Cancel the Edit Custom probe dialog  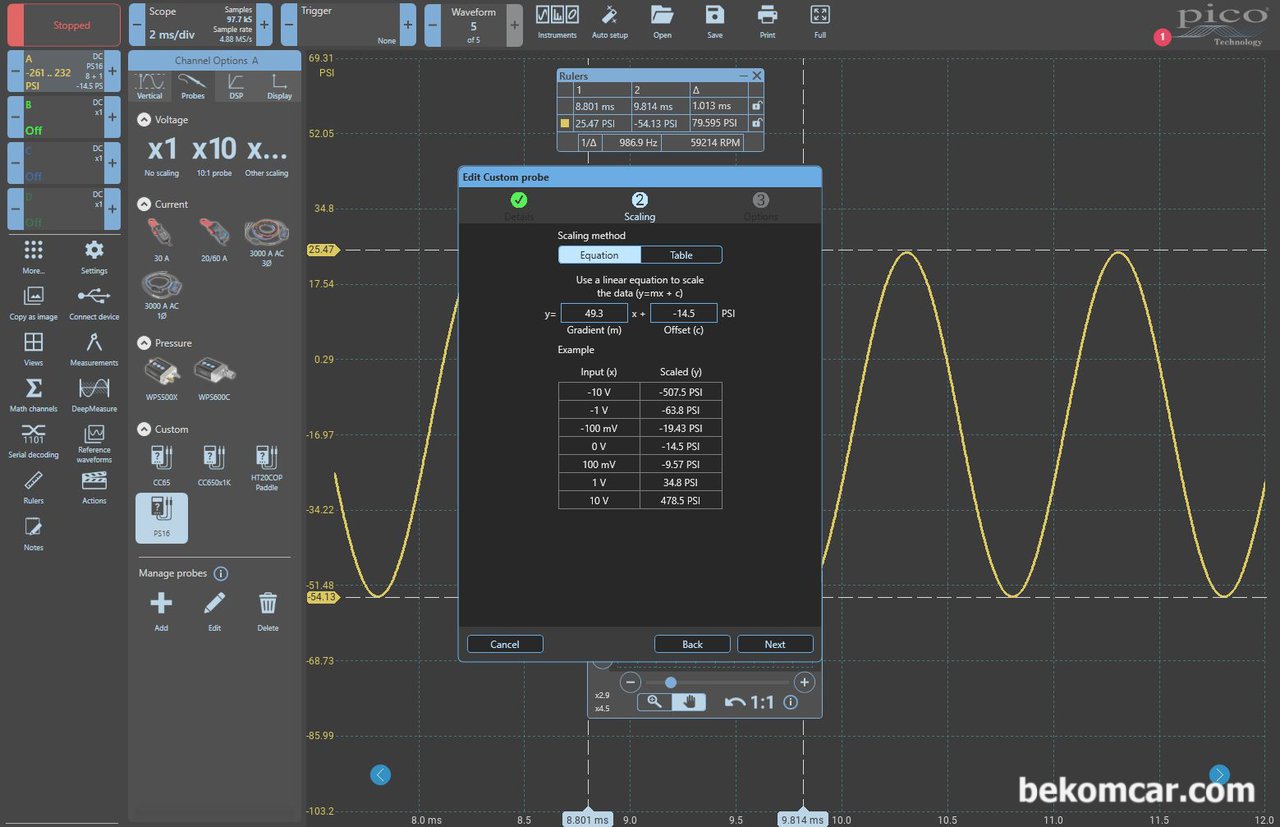tap(505, 644)
